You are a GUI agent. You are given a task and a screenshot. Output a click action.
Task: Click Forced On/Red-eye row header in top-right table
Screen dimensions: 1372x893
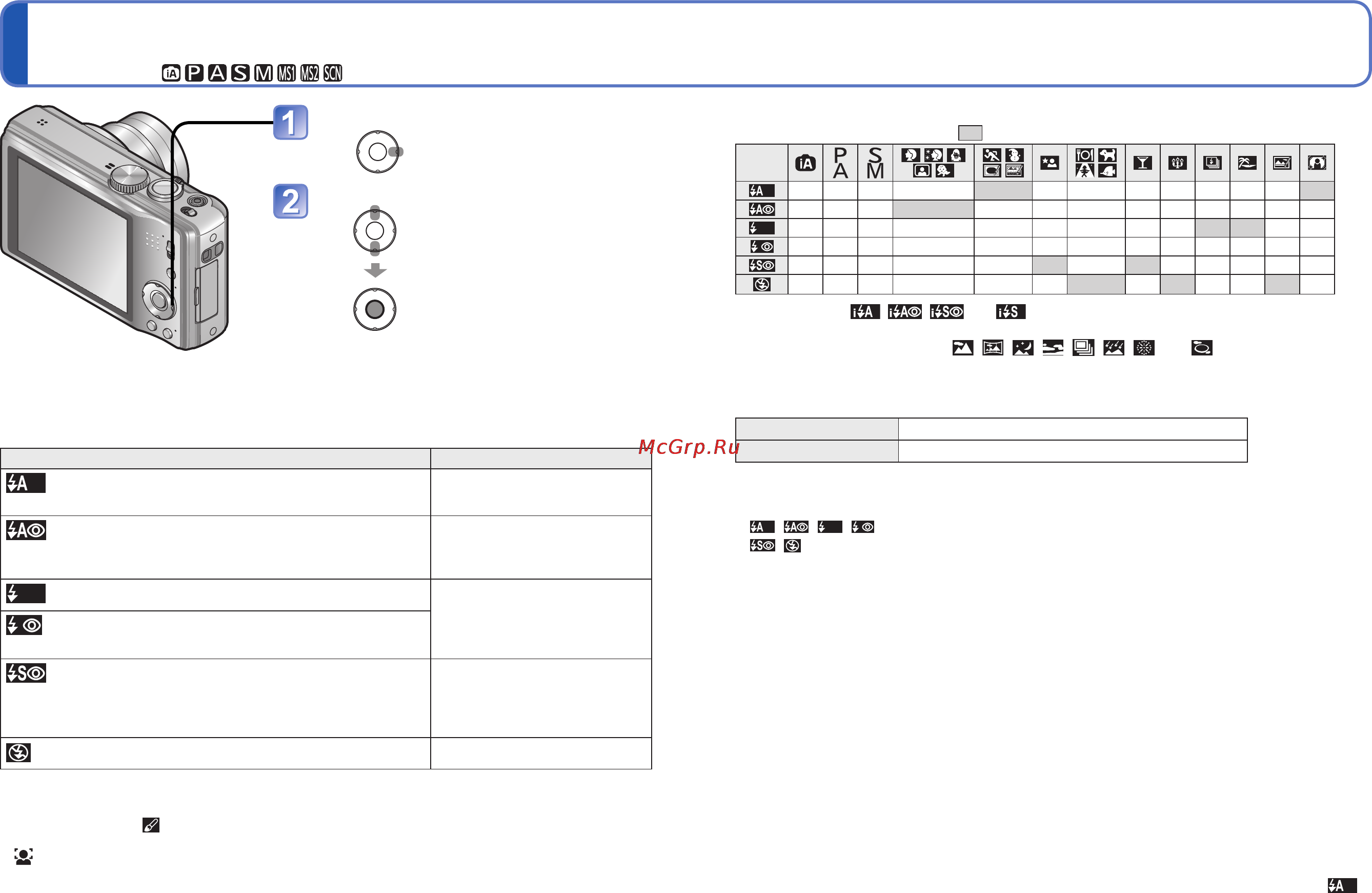click(761, 247)
